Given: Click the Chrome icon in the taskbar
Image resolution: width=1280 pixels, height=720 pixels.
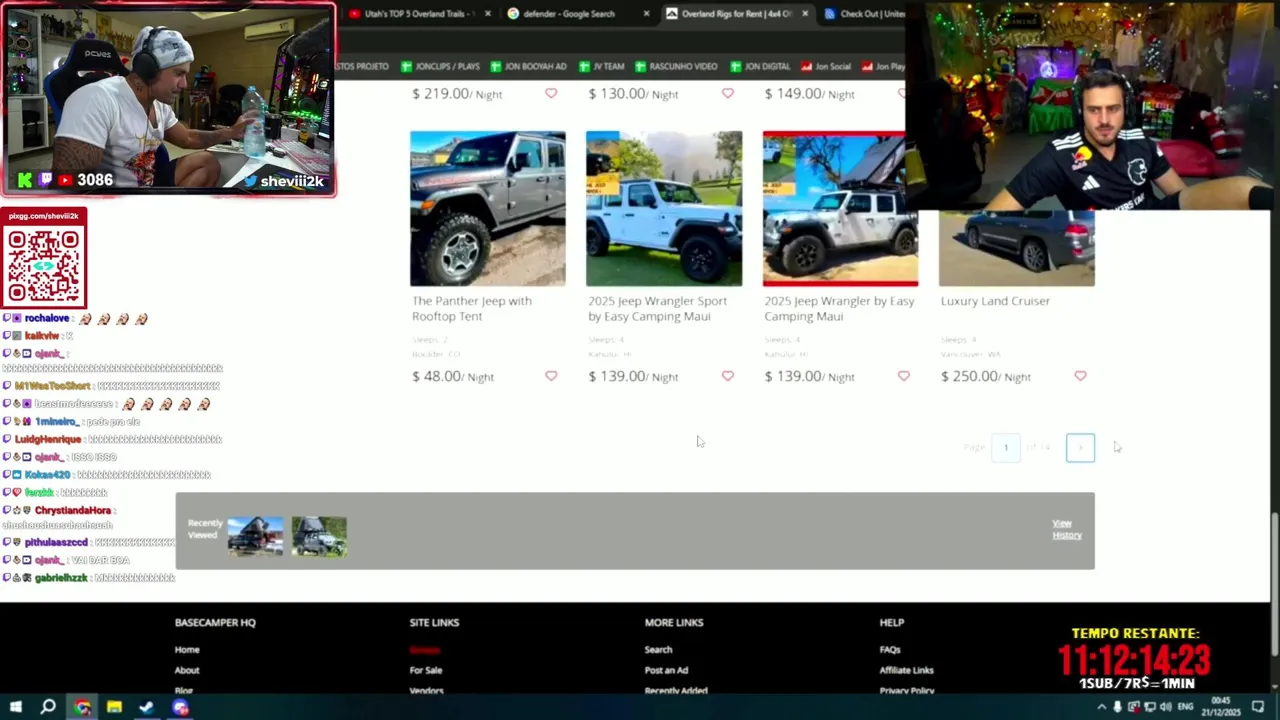Looking at the screenshot, I should click(x=82, y=707).
